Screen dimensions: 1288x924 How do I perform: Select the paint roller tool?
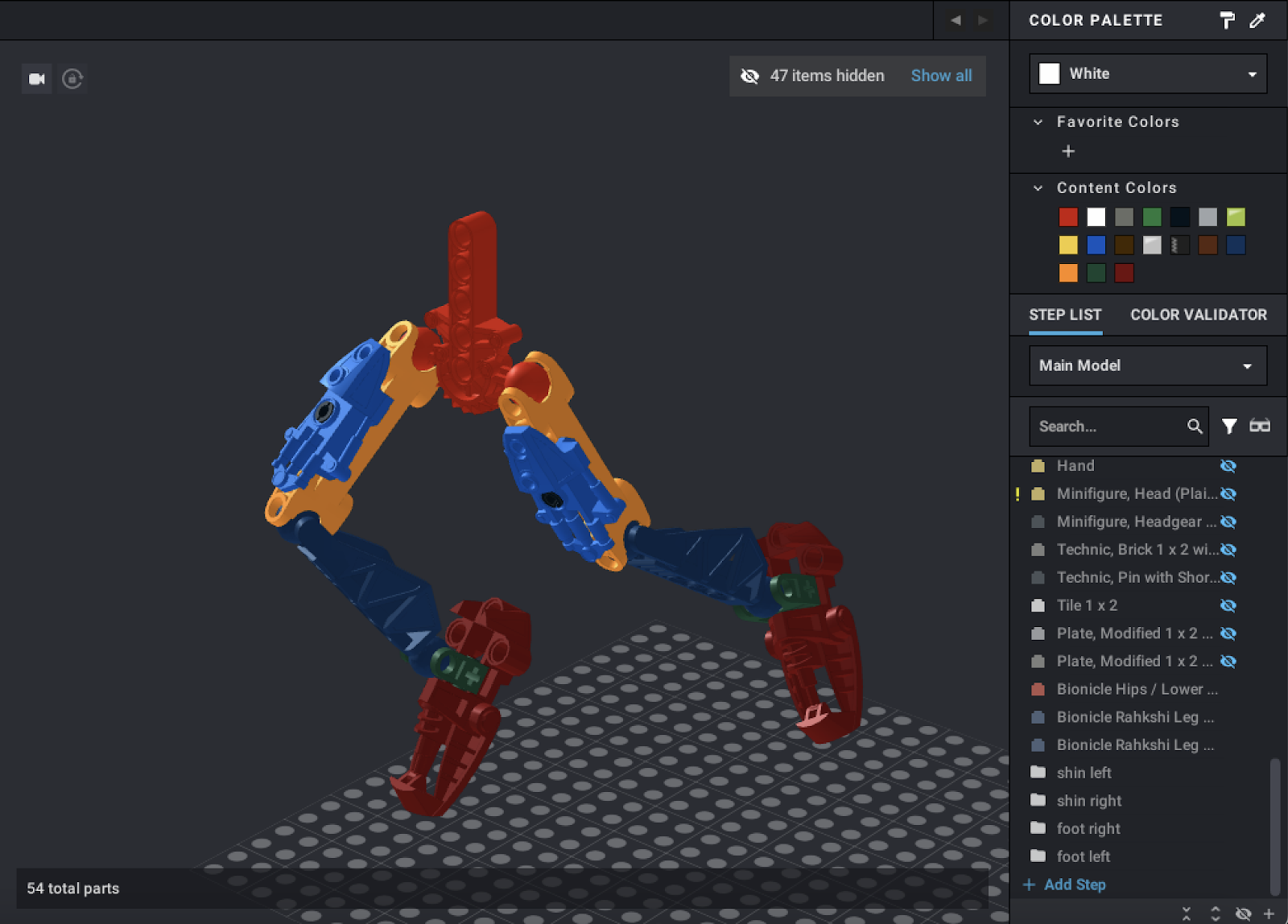click(x=1227, y=20)
